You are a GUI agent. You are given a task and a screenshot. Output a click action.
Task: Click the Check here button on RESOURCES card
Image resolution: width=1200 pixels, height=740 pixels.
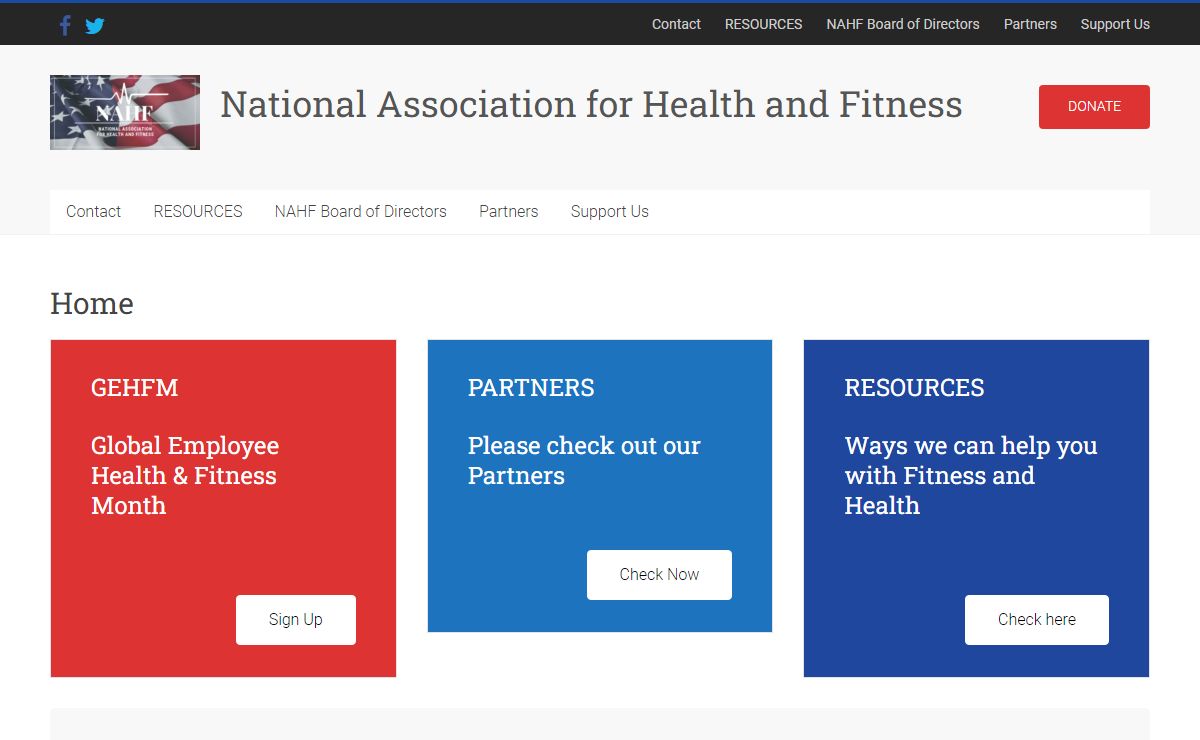point(1037,620)
